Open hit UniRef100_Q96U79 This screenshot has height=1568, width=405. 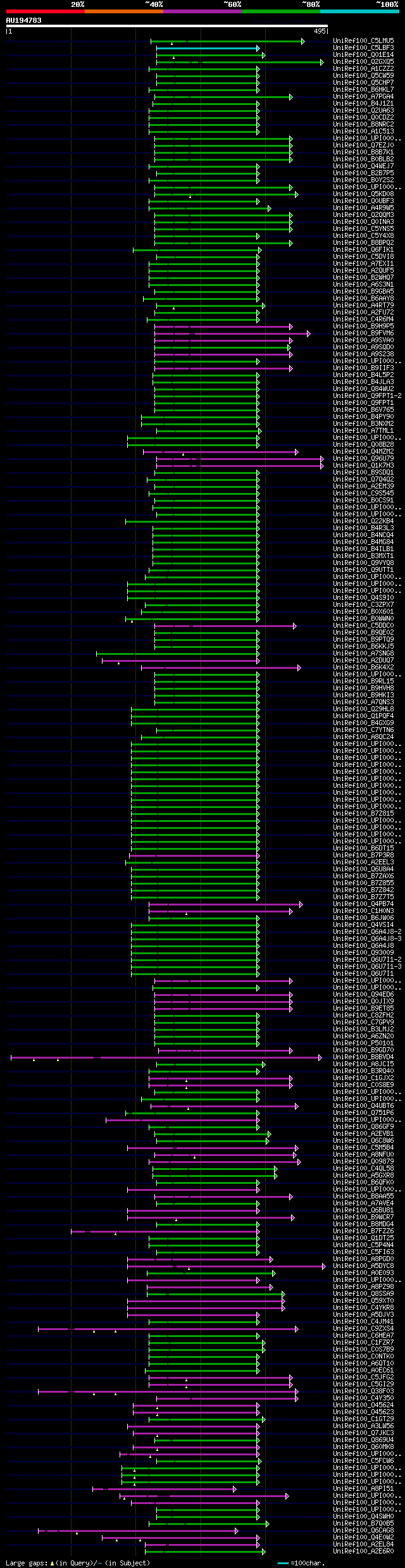[x=363, y=459]
